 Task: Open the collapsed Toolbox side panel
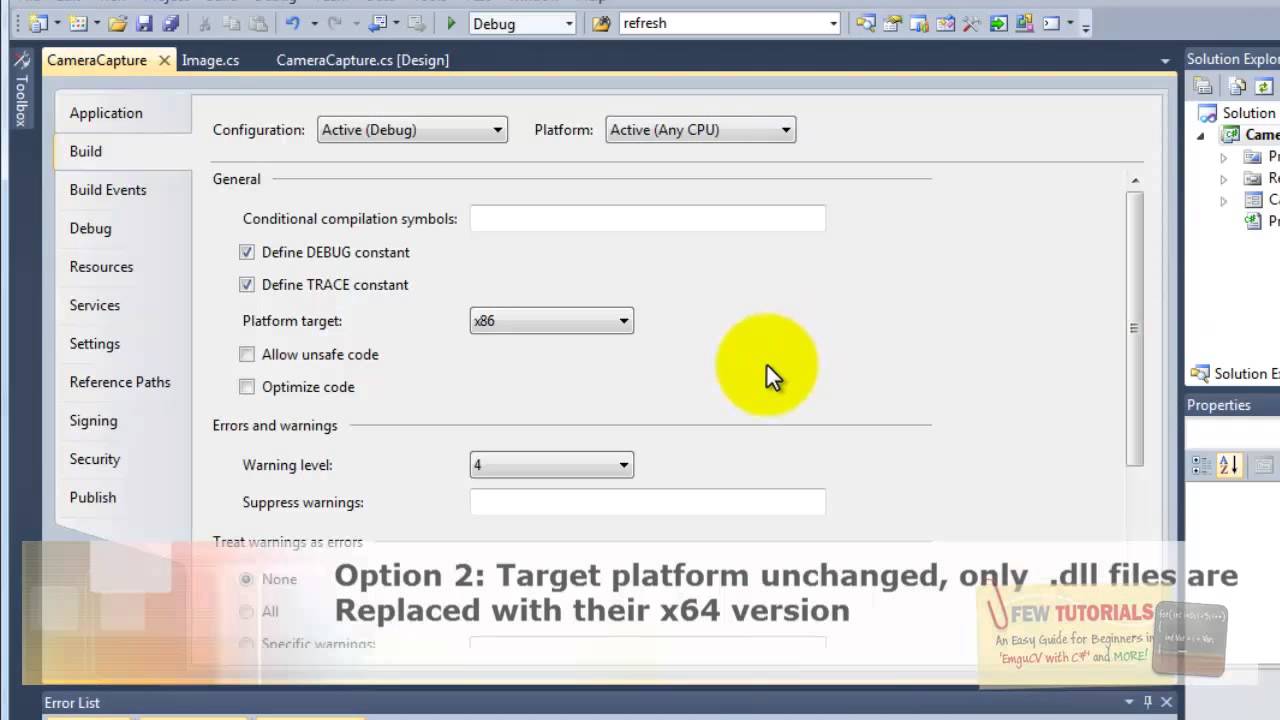pyautogui.click(x=21, y=90)
